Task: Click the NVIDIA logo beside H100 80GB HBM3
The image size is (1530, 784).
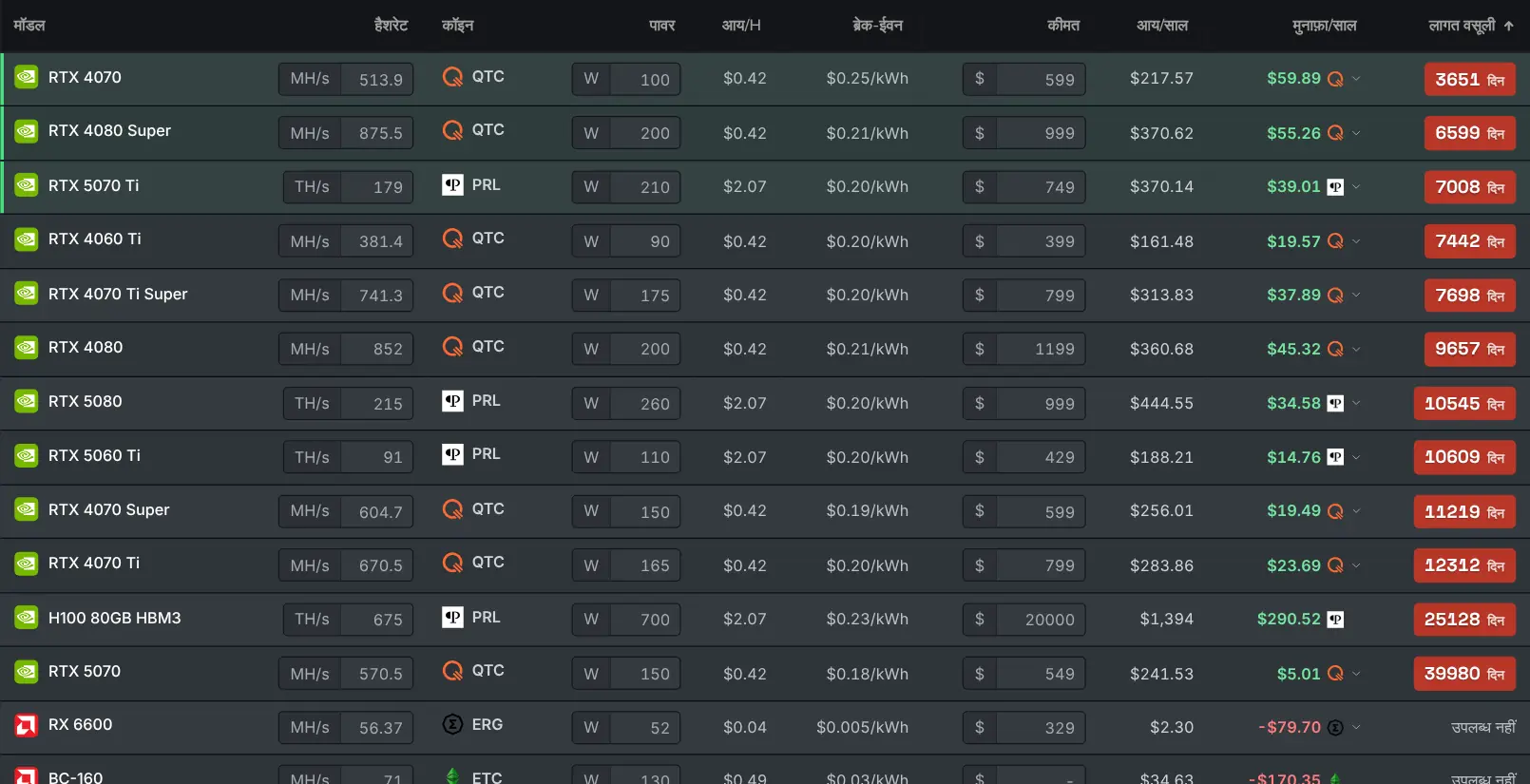Action: coord(26,618)
